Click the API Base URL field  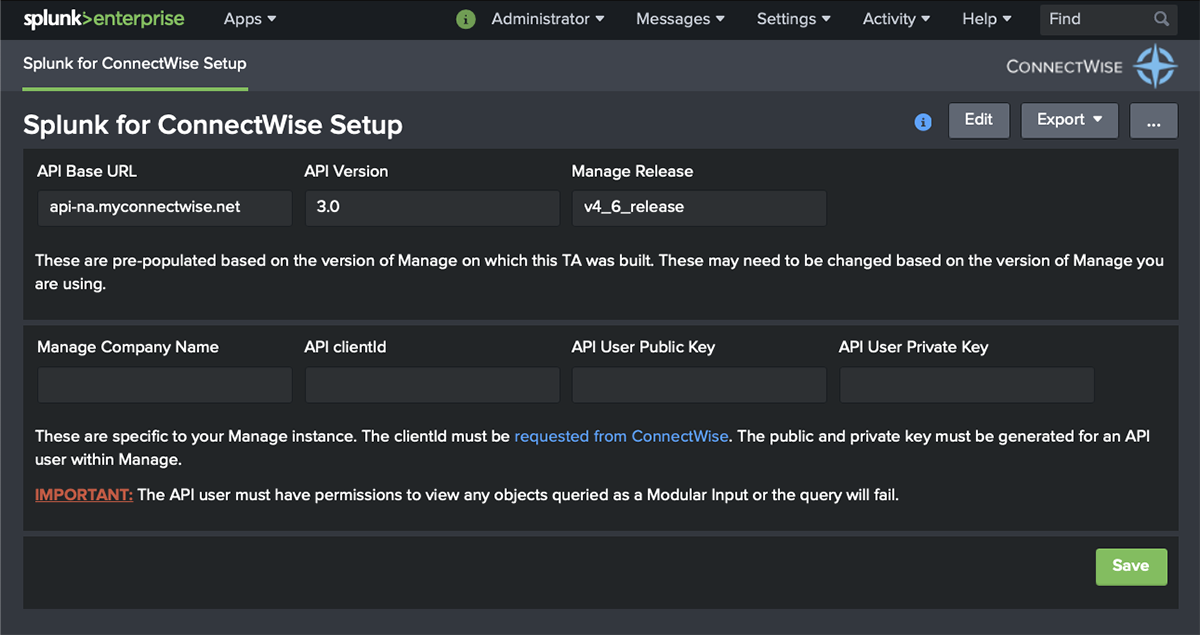164,208
